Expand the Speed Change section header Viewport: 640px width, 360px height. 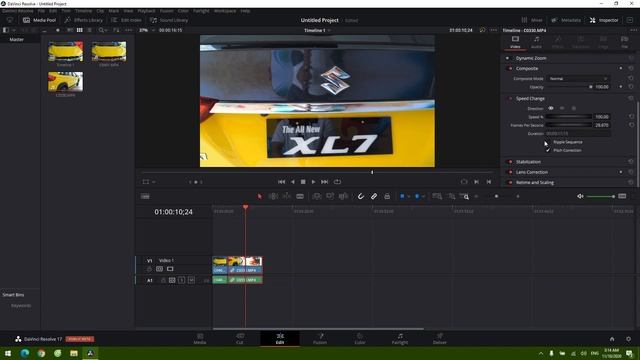tap(530, 98)
